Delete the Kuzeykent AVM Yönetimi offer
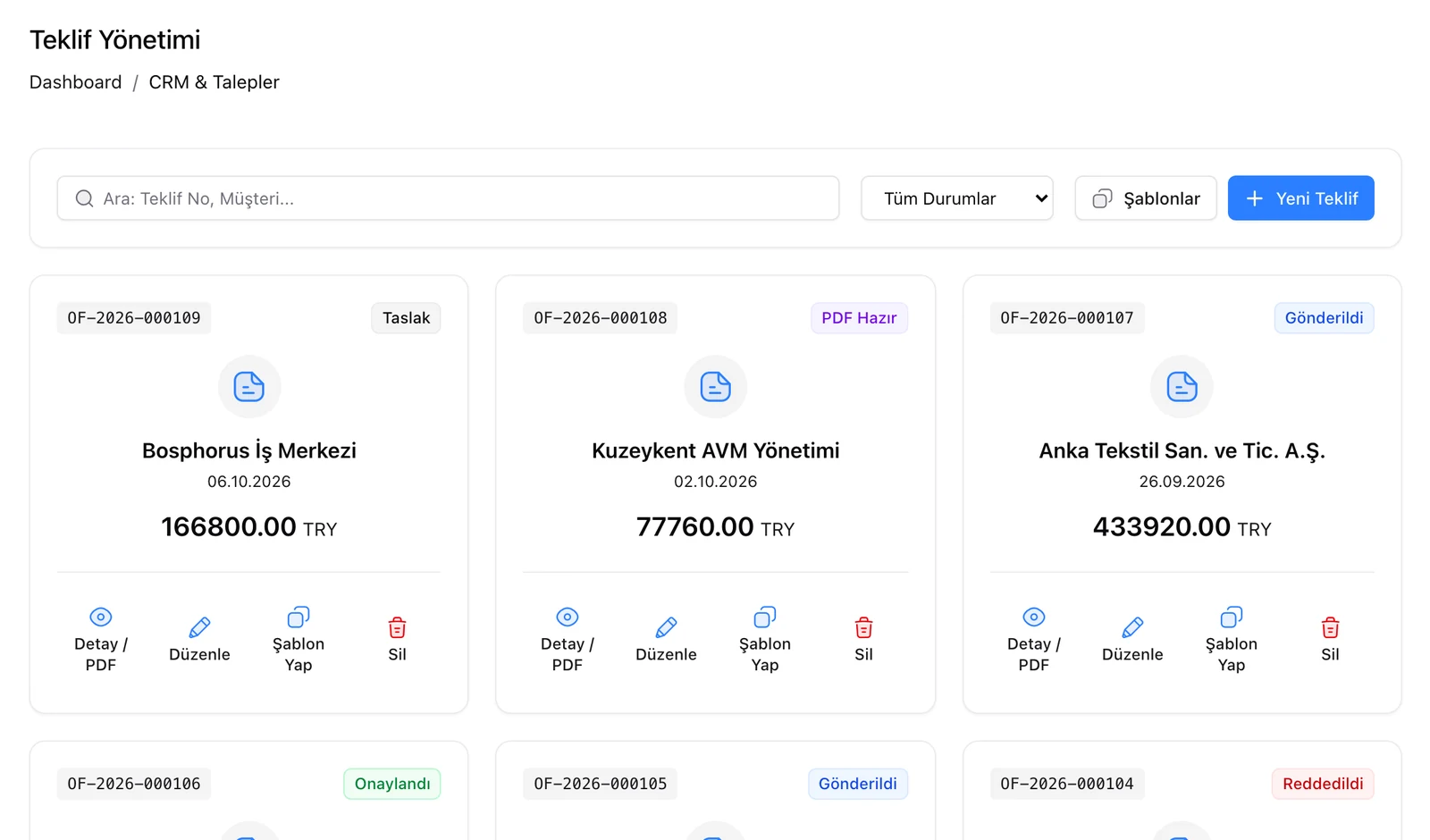The width and height of the screenshot is (1430, 840). [x=863, y=641]
